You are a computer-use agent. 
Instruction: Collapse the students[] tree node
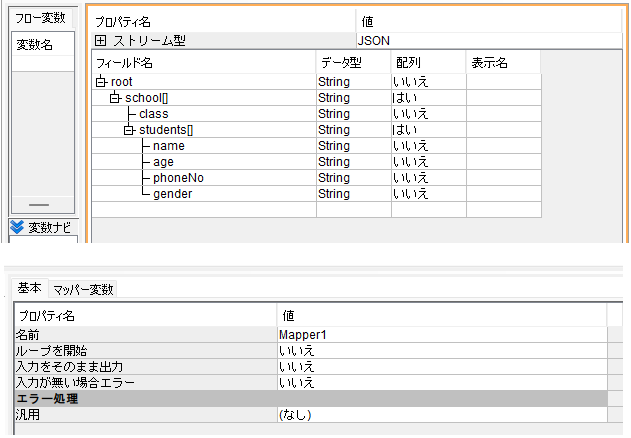(x=128, y=130)
